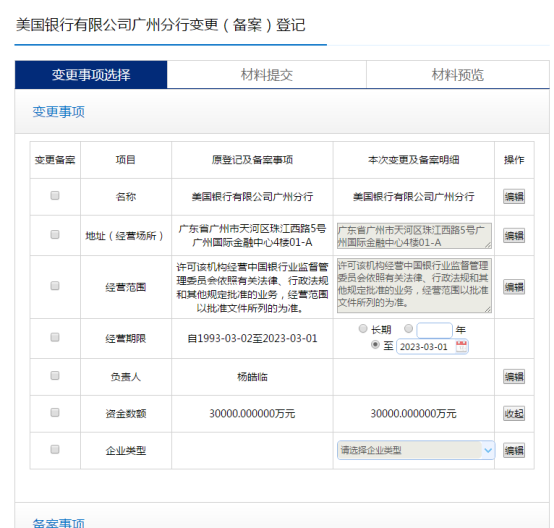Focus the years number input field
The image size is (554, 528).
(434, 330)
